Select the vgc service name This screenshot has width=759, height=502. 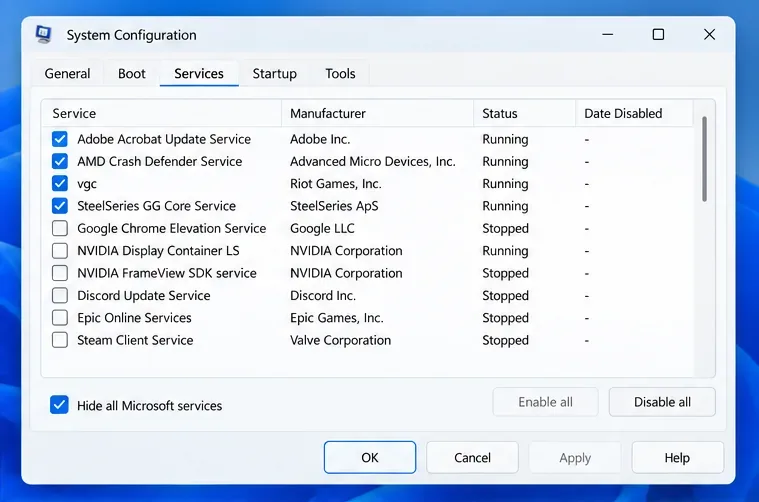[87, 184]
